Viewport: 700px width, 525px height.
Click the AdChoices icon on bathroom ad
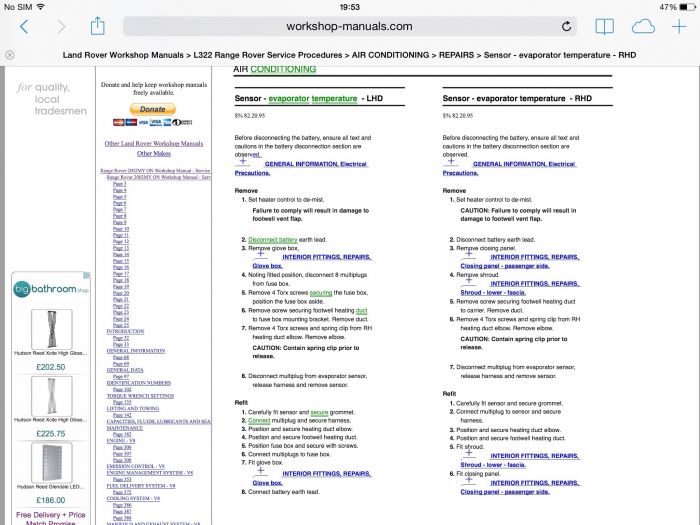[87, 275]
